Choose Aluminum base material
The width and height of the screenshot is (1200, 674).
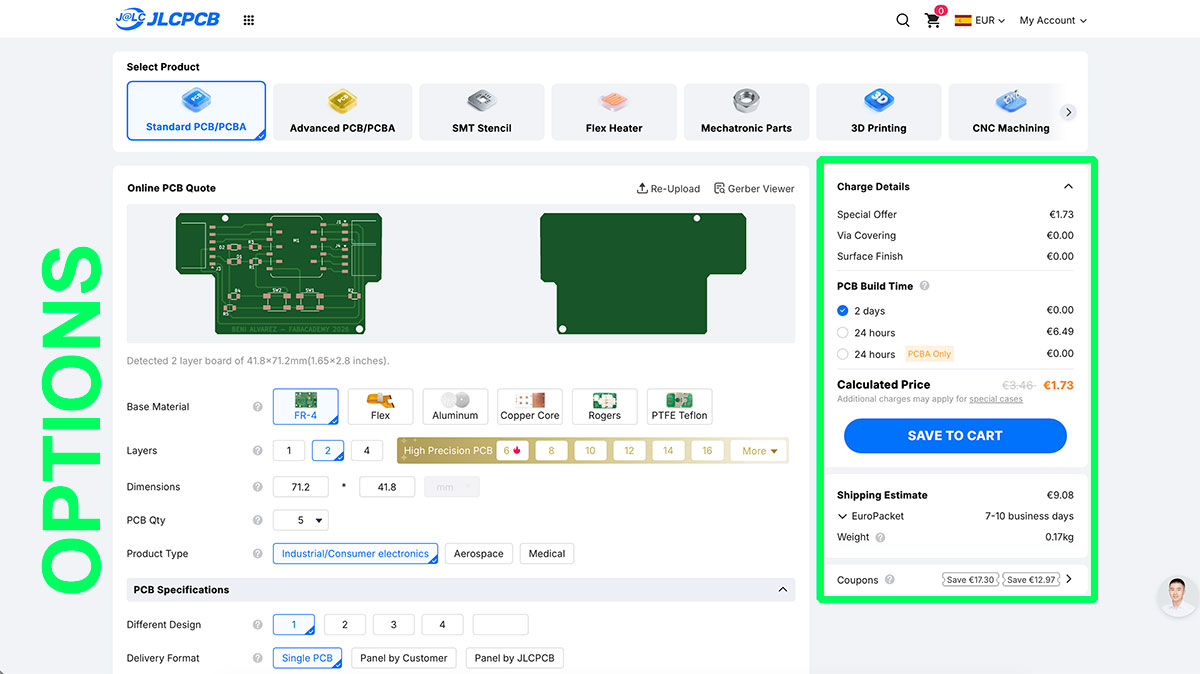[455, 406]
